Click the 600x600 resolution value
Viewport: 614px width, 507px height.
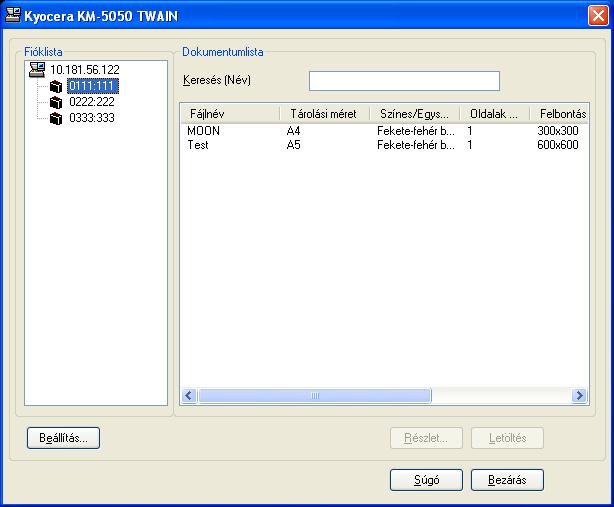(558, 145)
